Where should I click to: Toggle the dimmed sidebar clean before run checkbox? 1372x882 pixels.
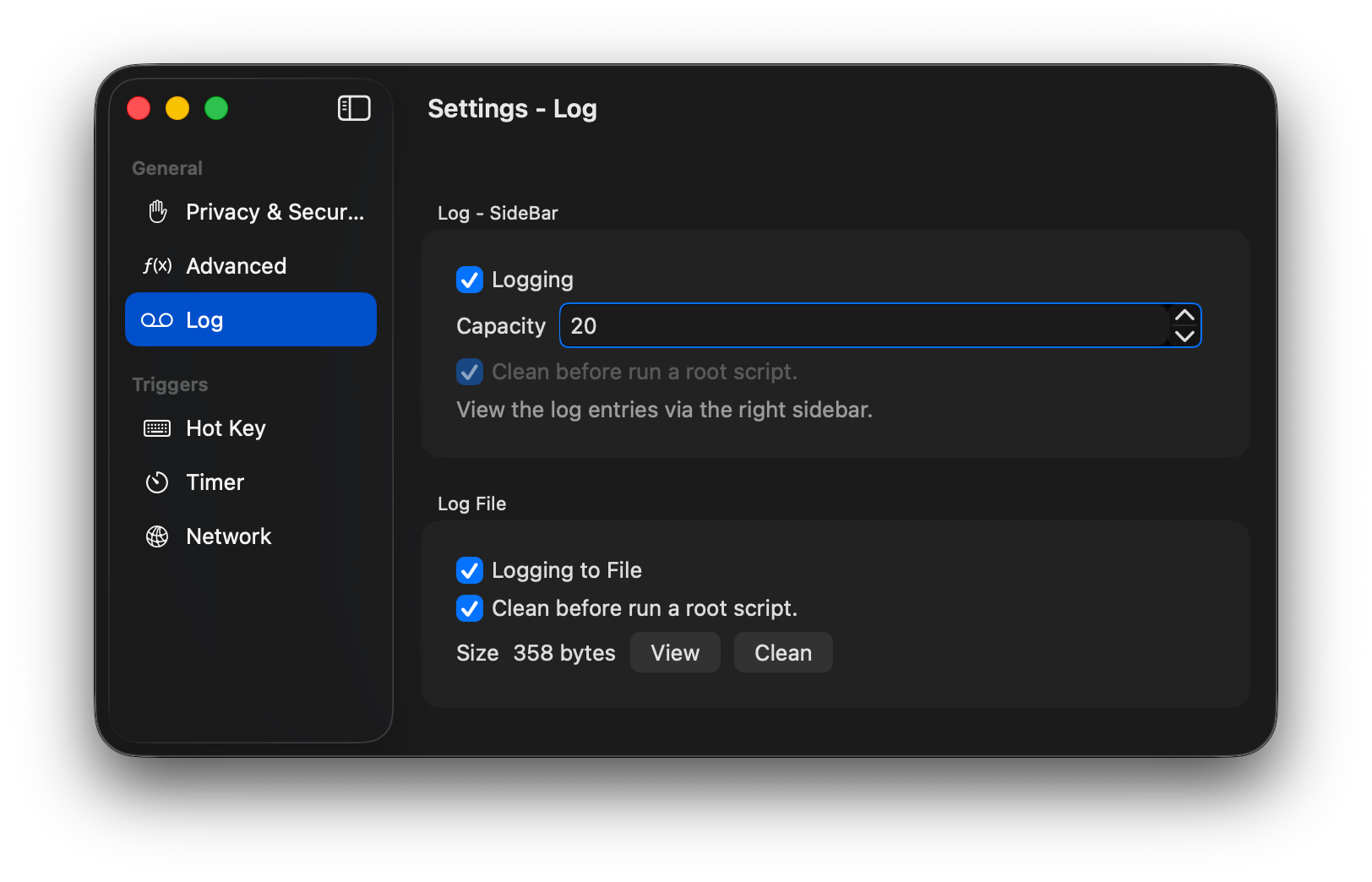point(470,372)
